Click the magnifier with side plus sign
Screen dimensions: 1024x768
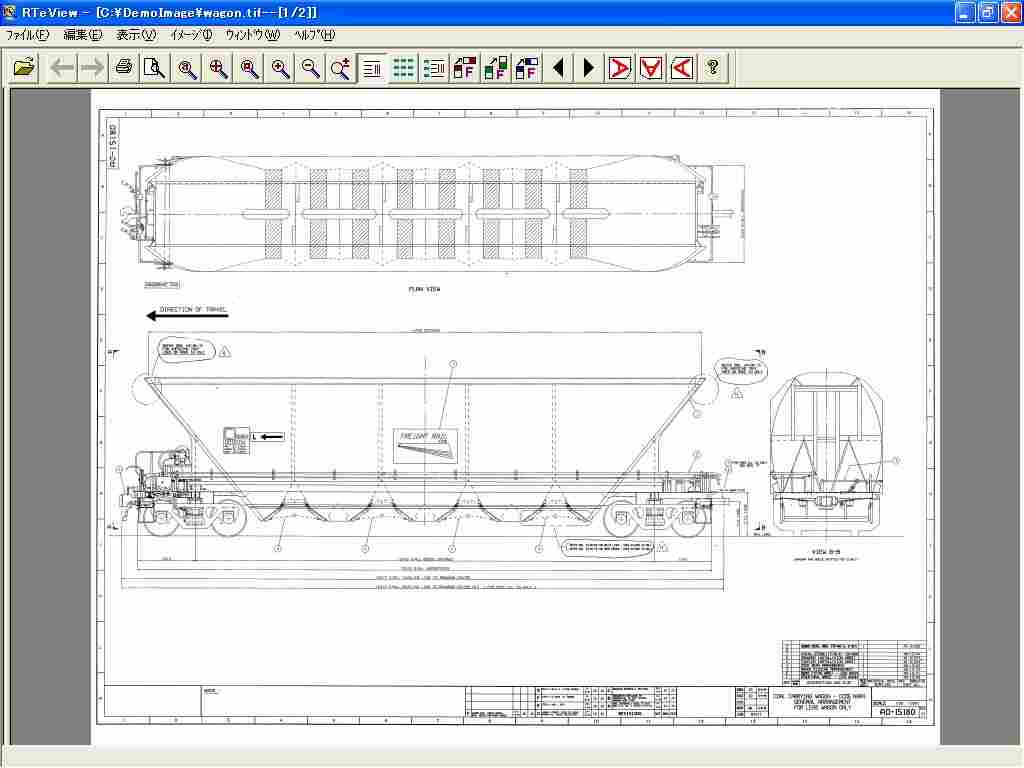pyautogui.click(x=341, y=67)
